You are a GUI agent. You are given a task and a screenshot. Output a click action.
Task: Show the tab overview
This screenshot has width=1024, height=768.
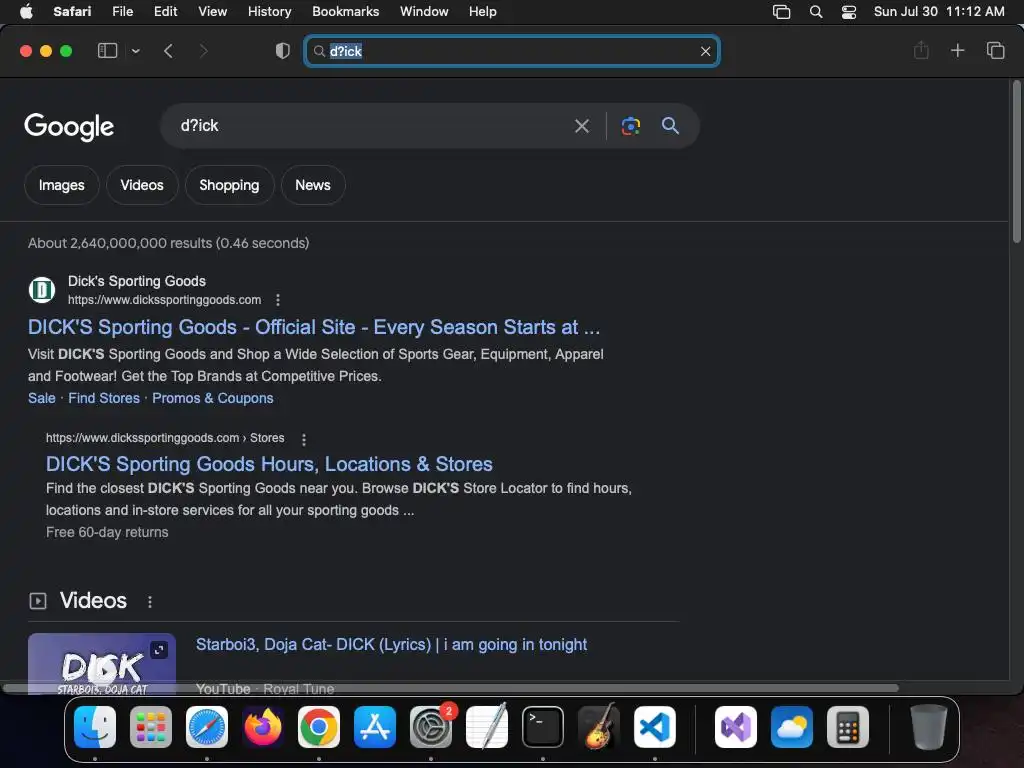point(995,50)
